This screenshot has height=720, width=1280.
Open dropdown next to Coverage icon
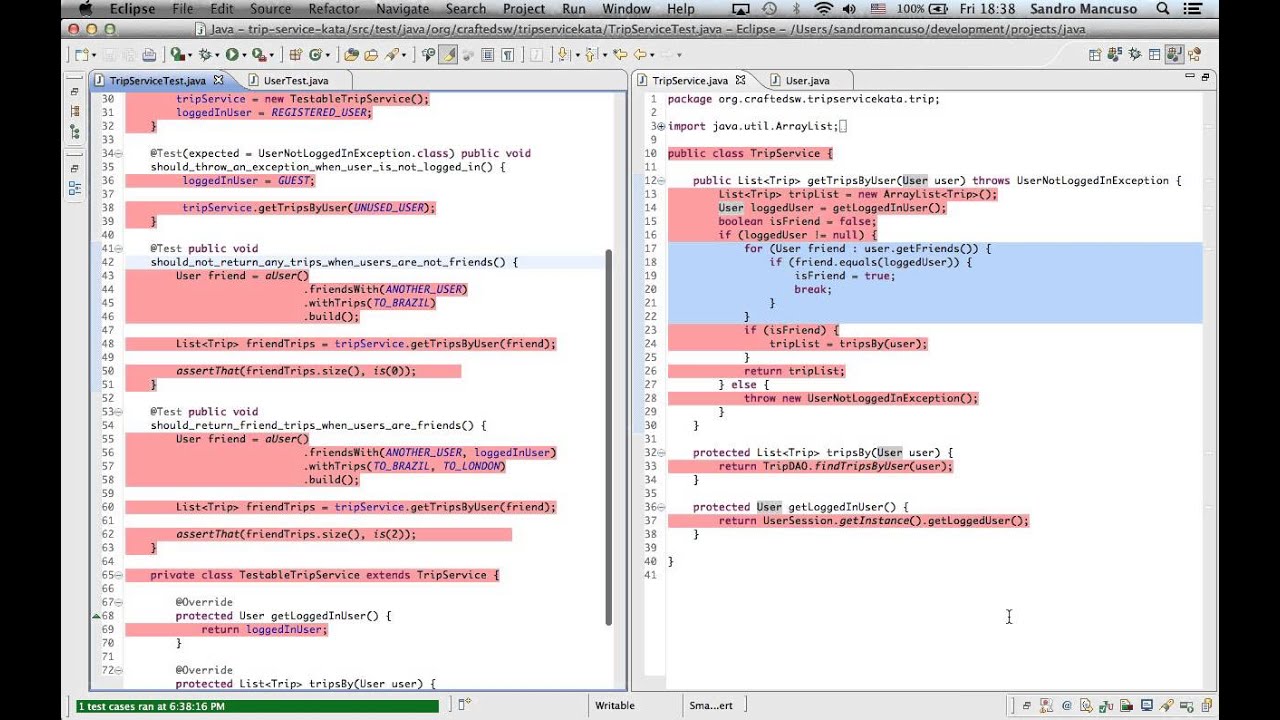click(x=190, y=56)
